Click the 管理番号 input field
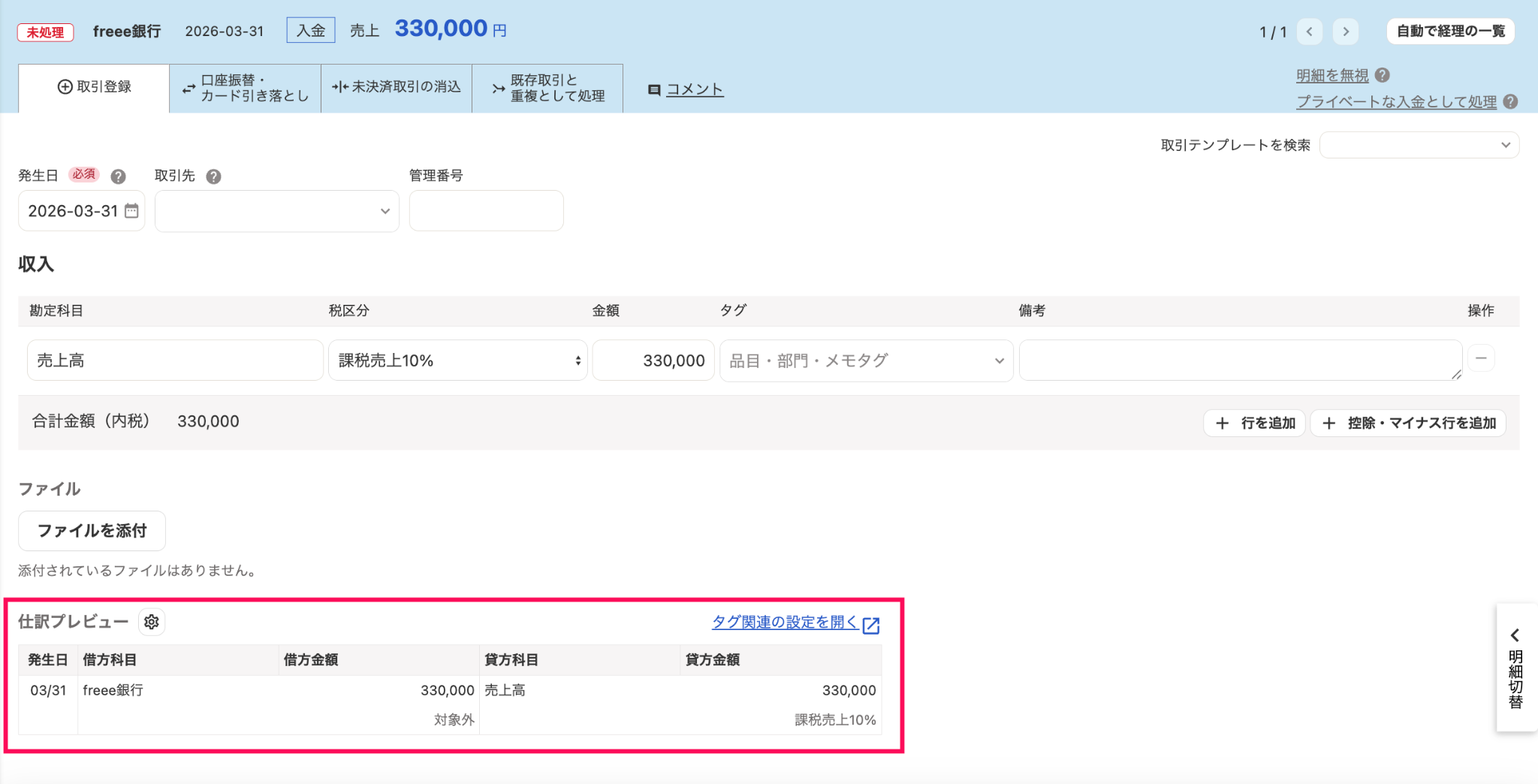 486,211
